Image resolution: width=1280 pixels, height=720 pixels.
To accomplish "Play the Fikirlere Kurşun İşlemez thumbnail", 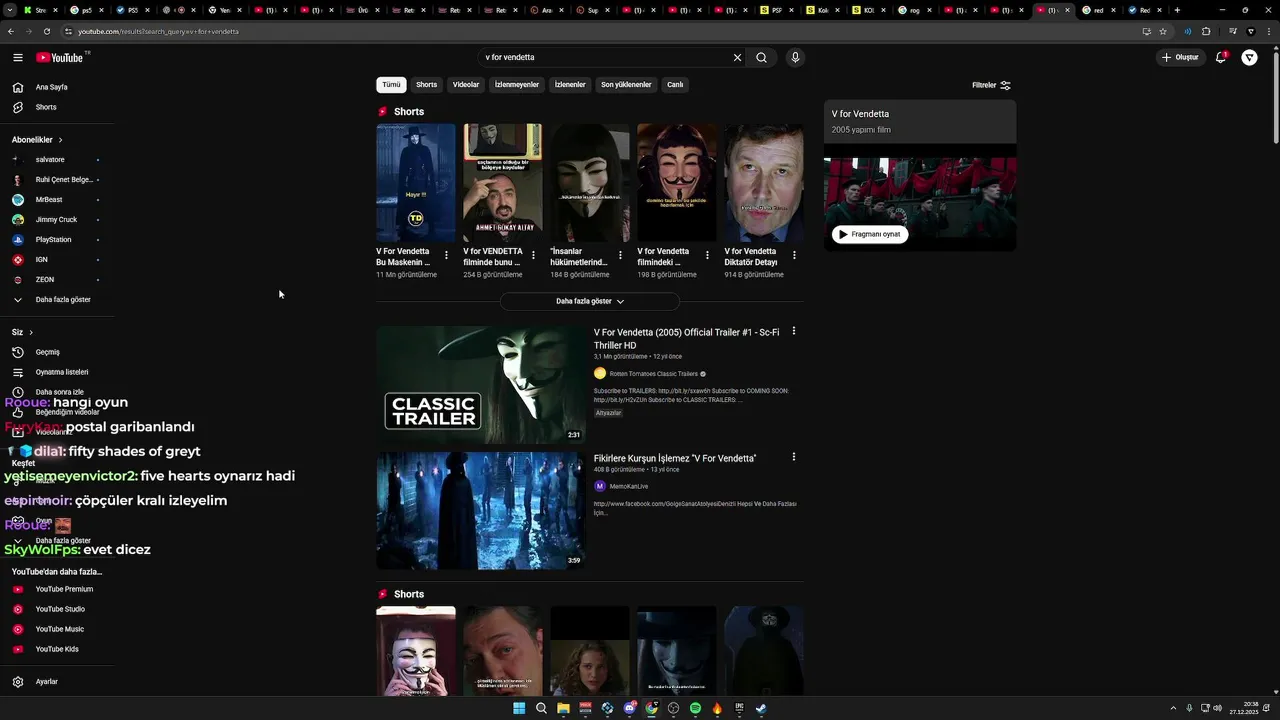I will tap(481, 510).
